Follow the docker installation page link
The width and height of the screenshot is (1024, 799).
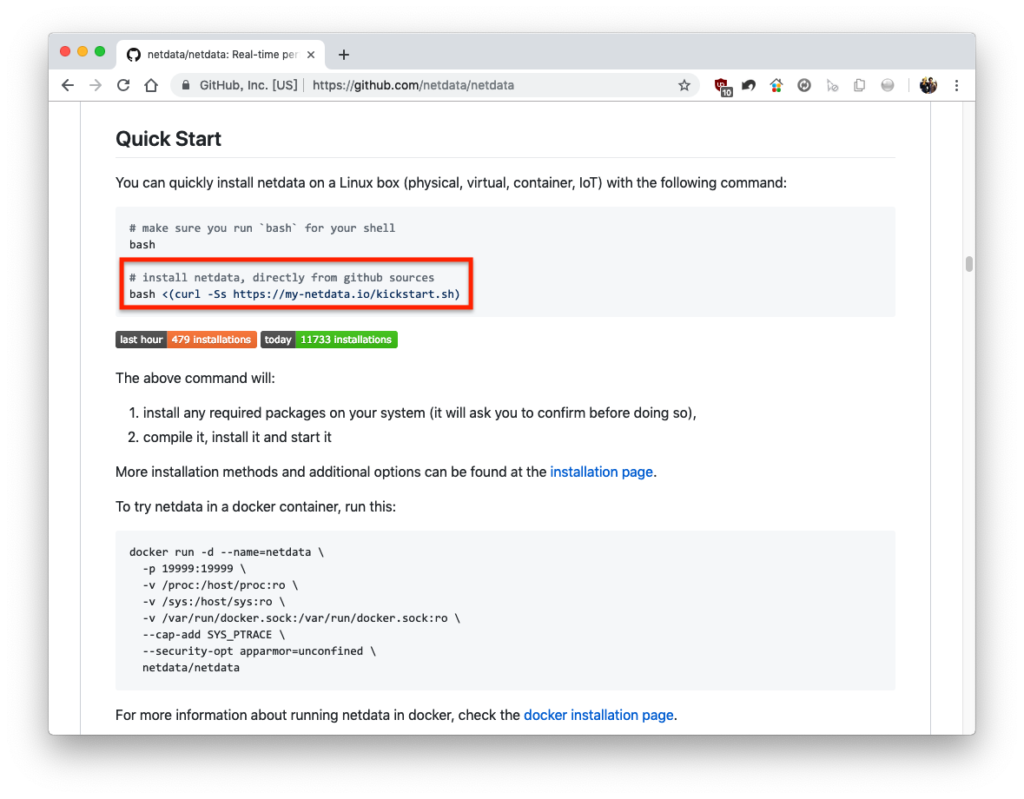coord(598,715)
